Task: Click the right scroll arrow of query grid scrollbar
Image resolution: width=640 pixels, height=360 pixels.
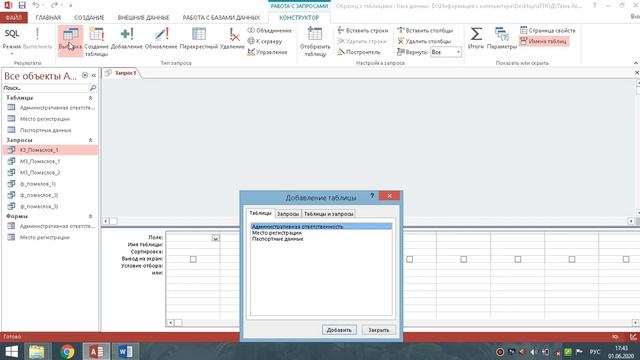Action: (635, 323)
